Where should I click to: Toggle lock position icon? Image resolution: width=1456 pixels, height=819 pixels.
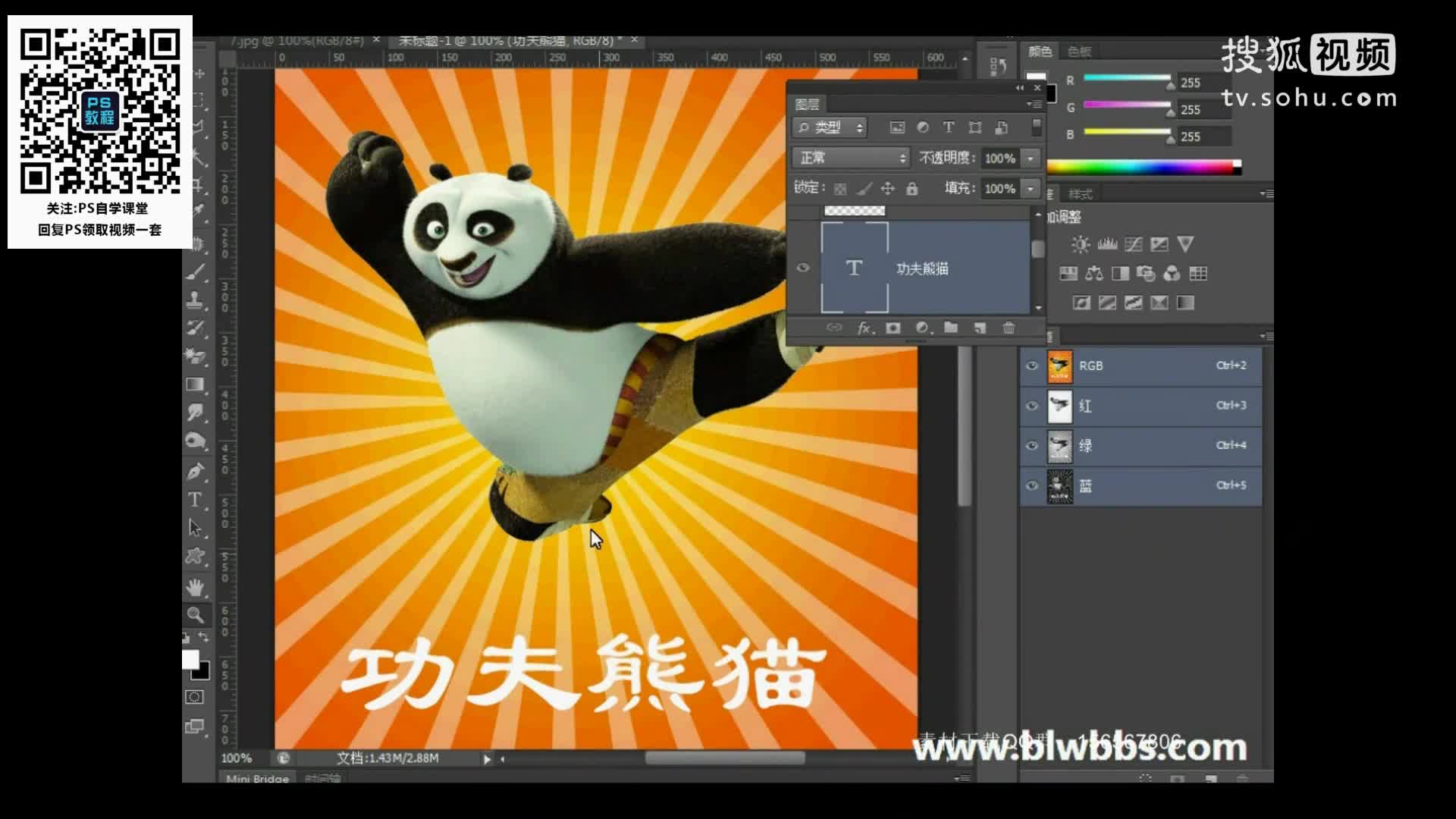point(888,189)
